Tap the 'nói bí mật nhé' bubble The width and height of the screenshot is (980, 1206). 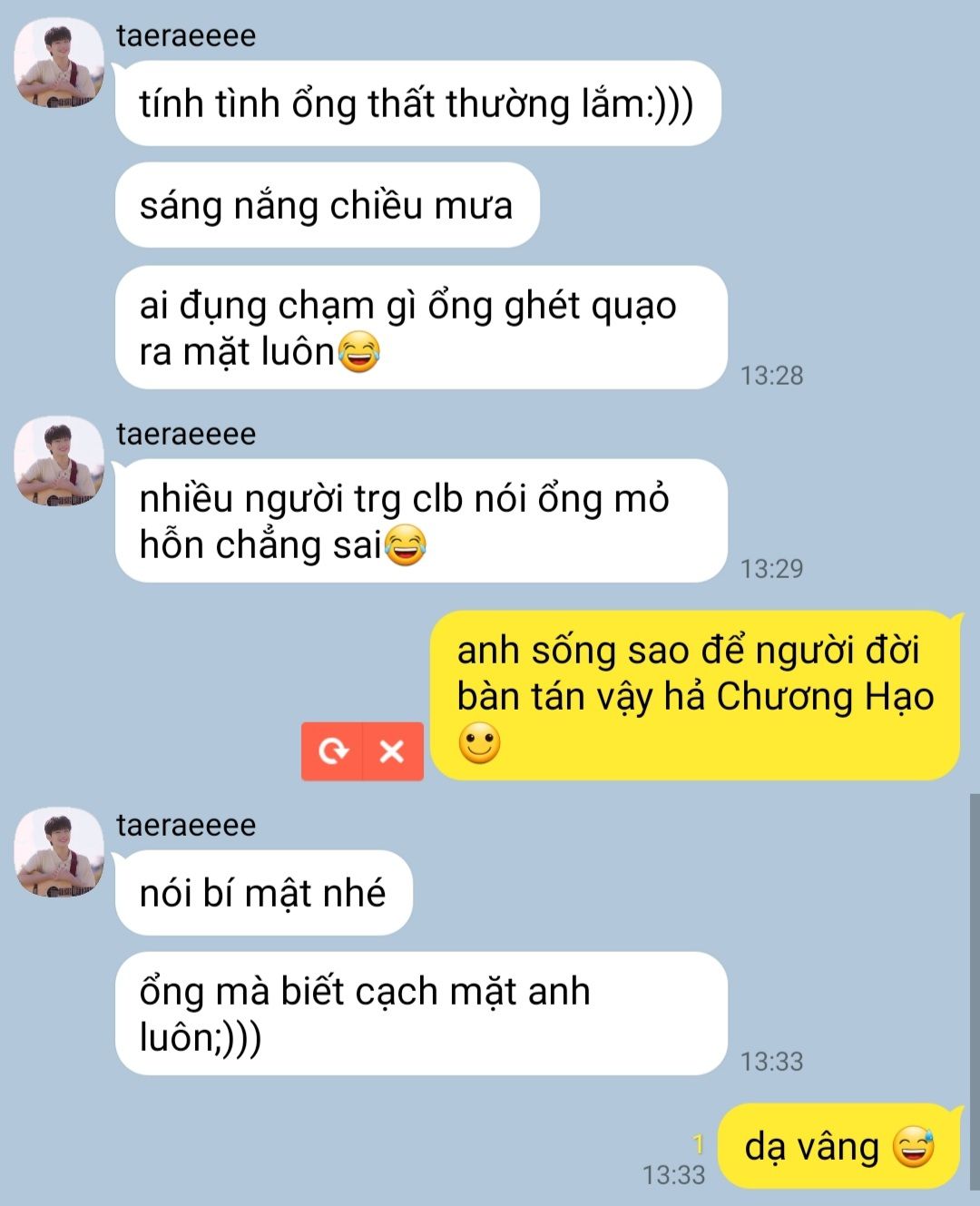(x=263, y=893)
